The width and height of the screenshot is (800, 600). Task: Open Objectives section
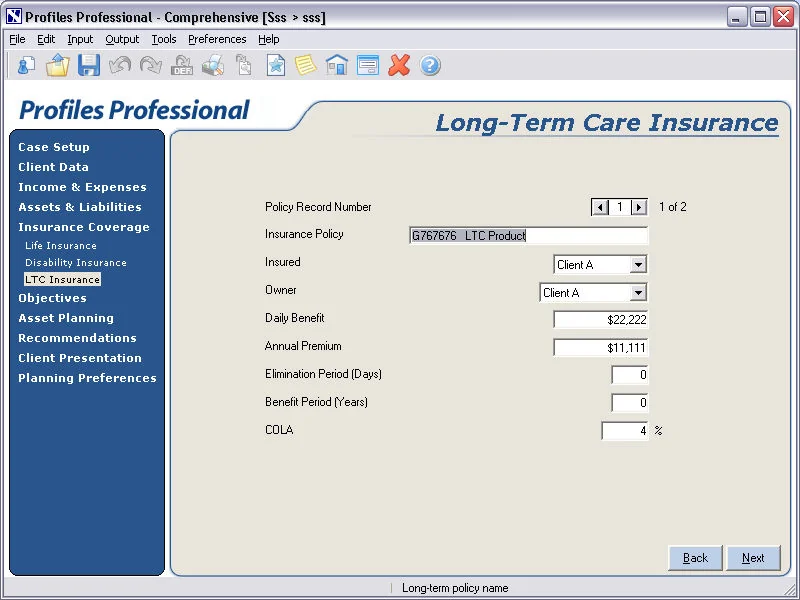[x=53, y=298]
